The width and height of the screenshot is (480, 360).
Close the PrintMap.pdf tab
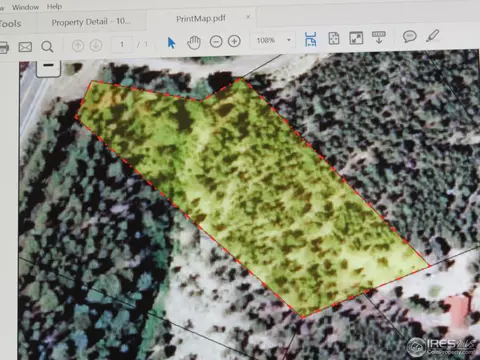click(248, 17)
